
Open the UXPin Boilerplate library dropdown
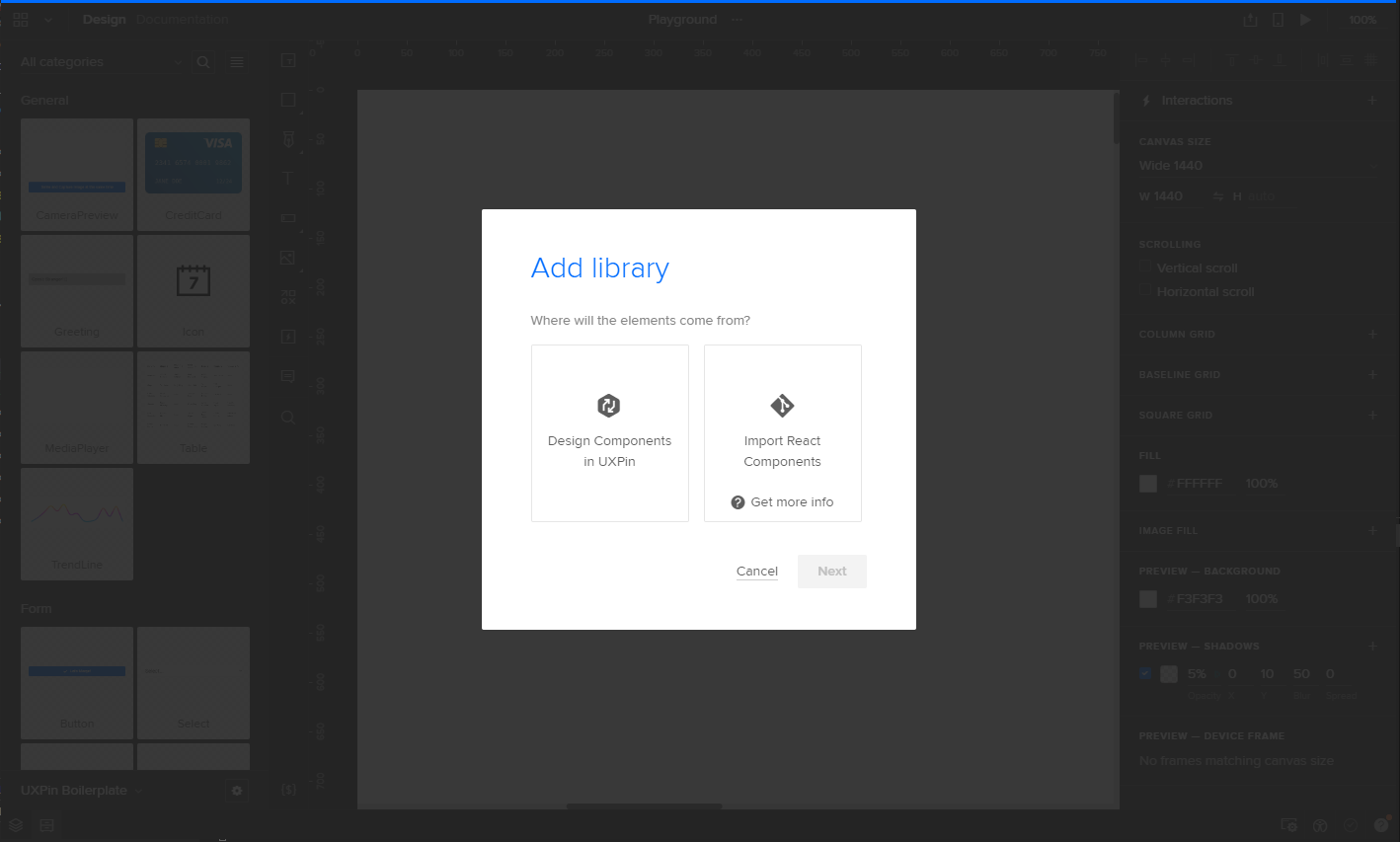82,791
